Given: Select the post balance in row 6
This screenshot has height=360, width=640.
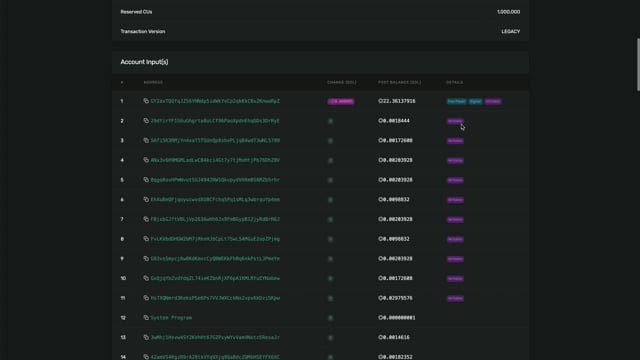Looking at the screenshot, I should pos(394,200).
